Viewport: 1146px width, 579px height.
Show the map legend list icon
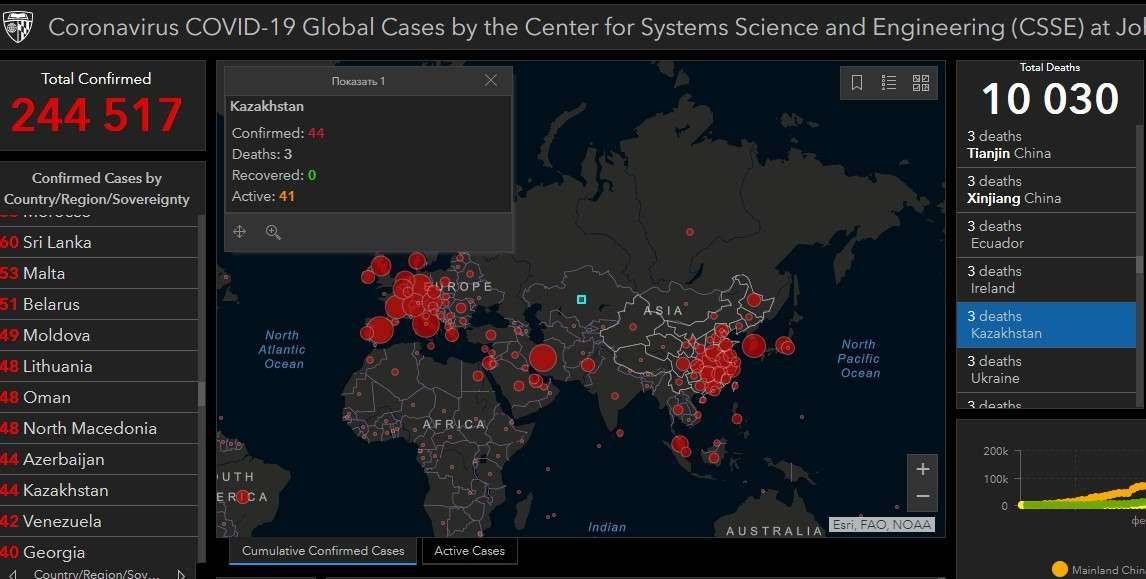[x=889, y=83]
